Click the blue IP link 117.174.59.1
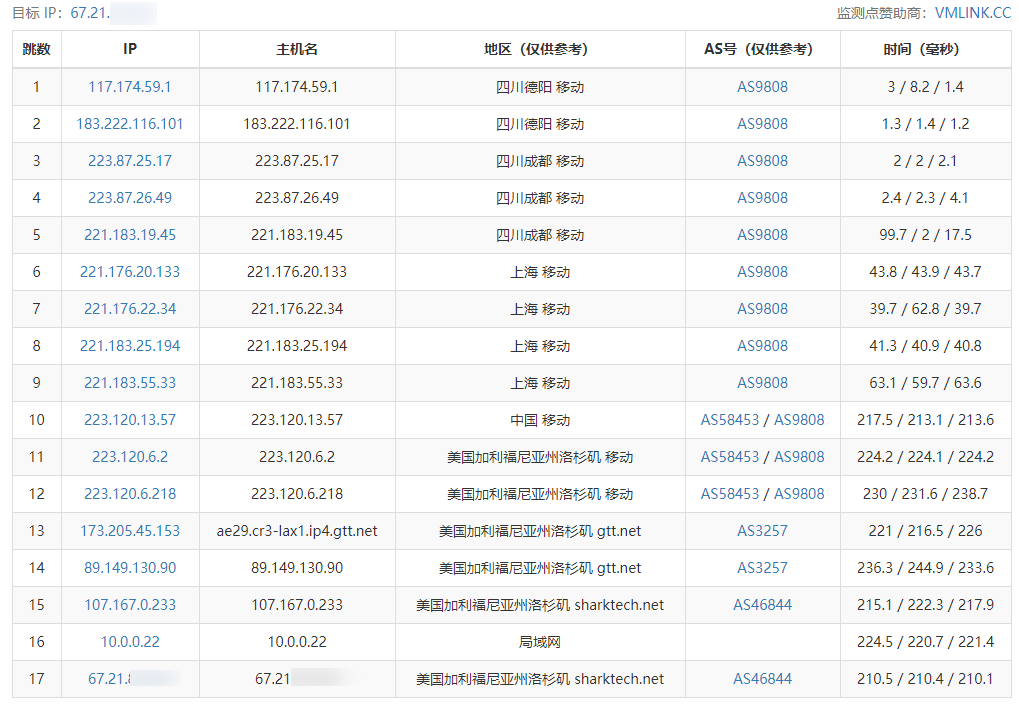1019x705 pixels. (130, 87)
